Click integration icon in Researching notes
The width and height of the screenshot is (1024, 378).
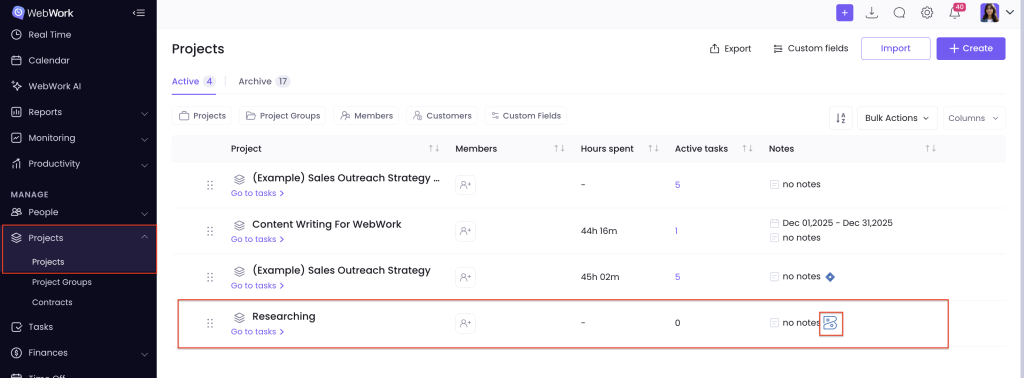tap(831, 323)
